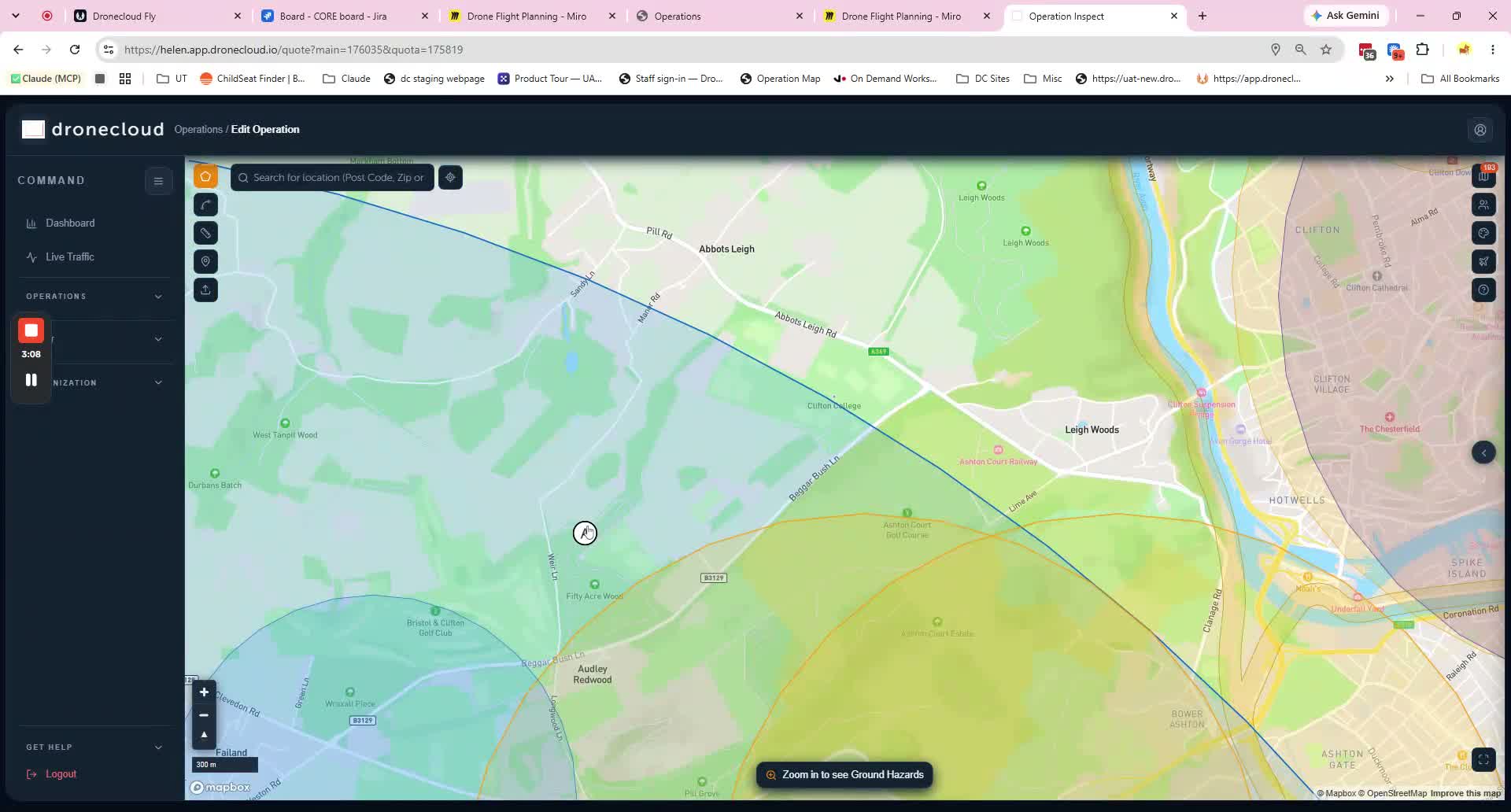
Task: Bookmark this page star icon
Action: point(1326,50)
